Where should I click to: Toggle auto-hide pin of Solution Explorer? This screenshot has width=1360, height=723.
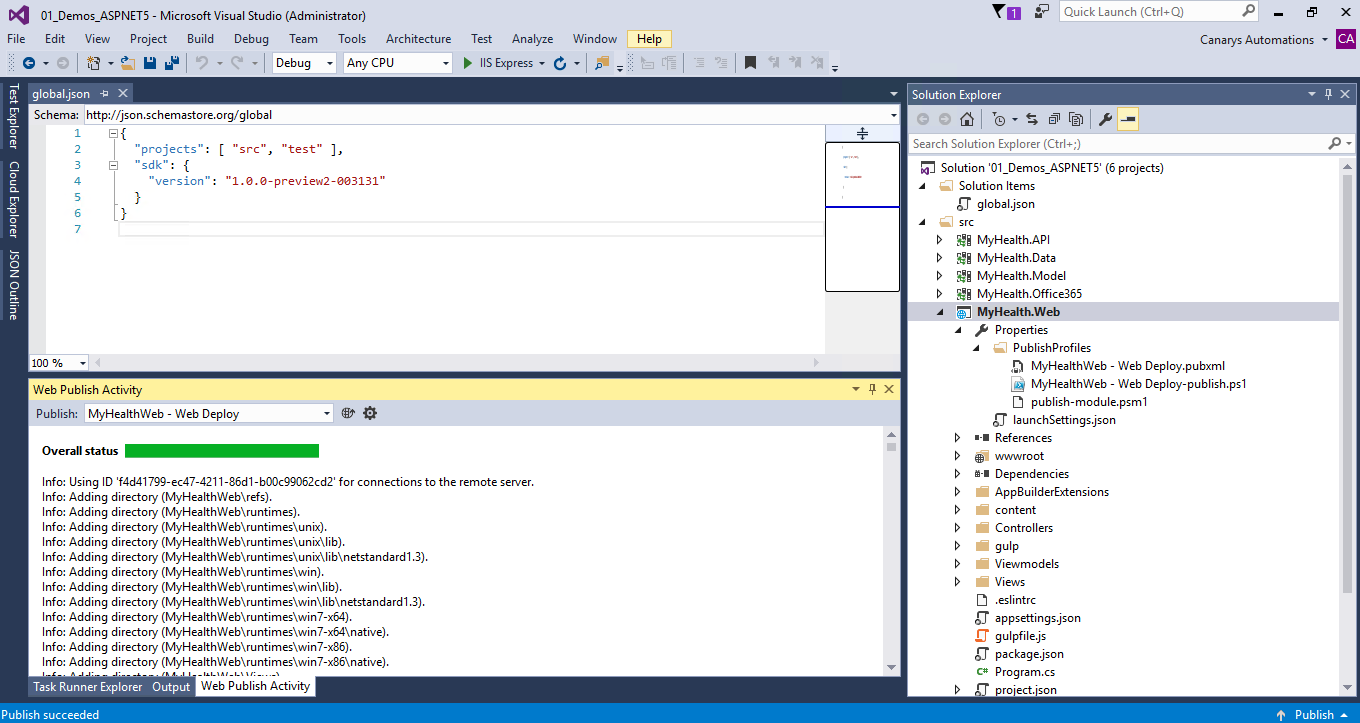1328,94
